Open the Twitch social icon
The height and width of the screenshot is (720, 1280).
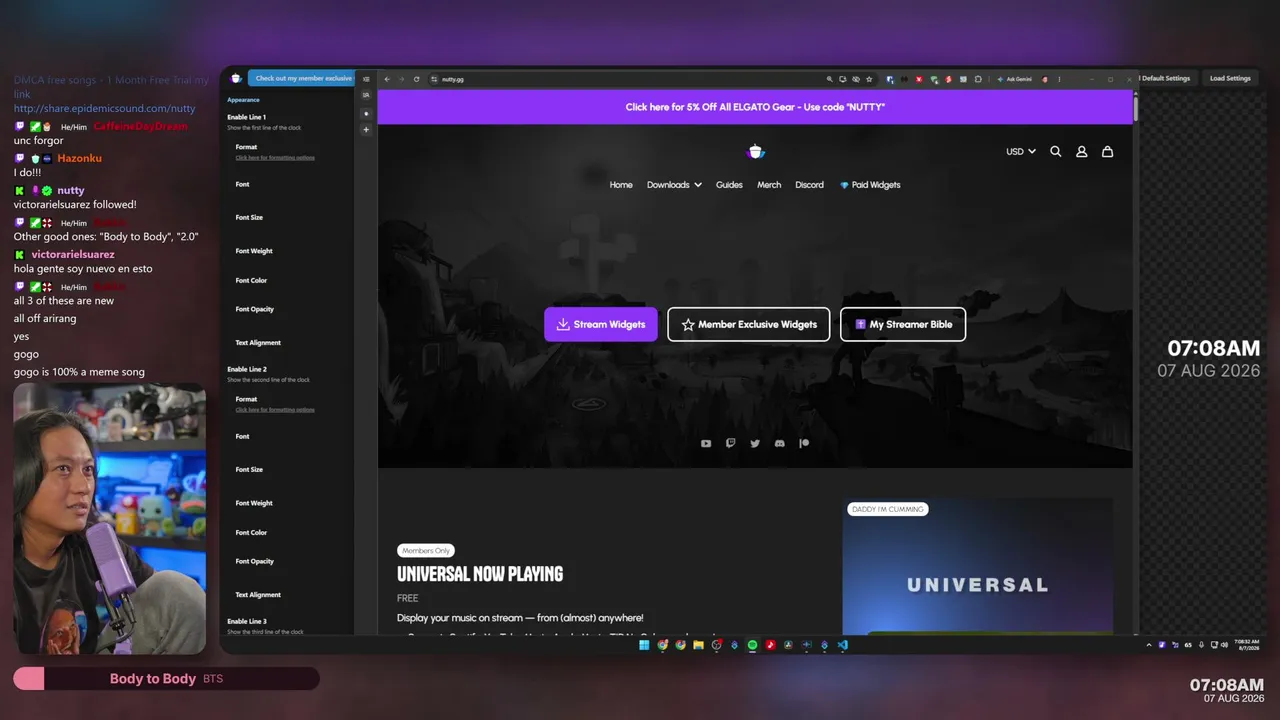pyautogui.click(x=730, y=444)
